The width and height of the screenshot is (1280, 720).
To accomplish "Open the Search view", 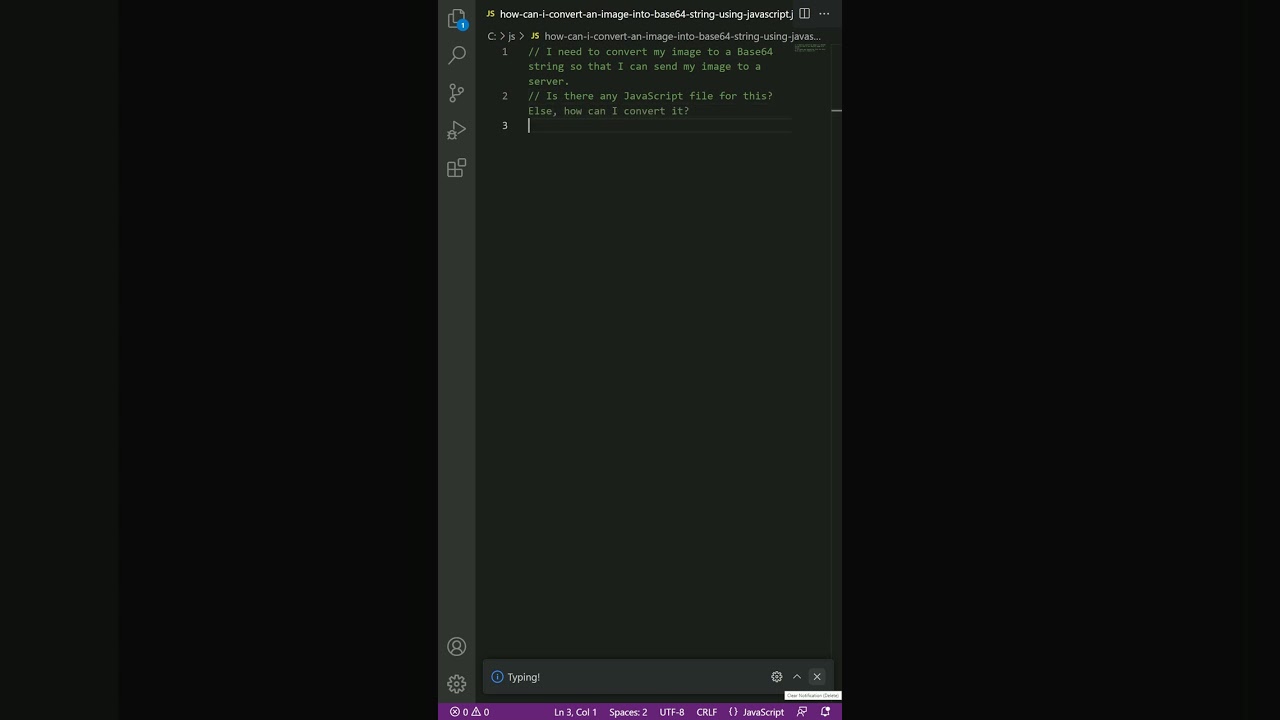I will pos(457,55).
